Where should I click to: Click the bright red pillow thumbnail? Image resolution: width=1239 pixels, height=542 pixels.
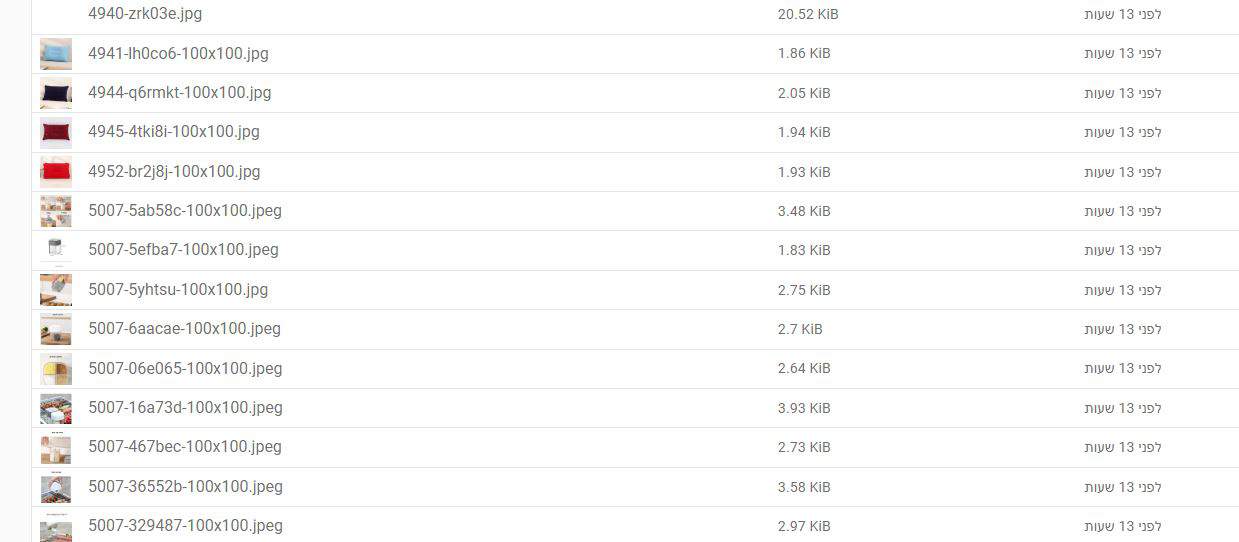(x=56, y=172)
